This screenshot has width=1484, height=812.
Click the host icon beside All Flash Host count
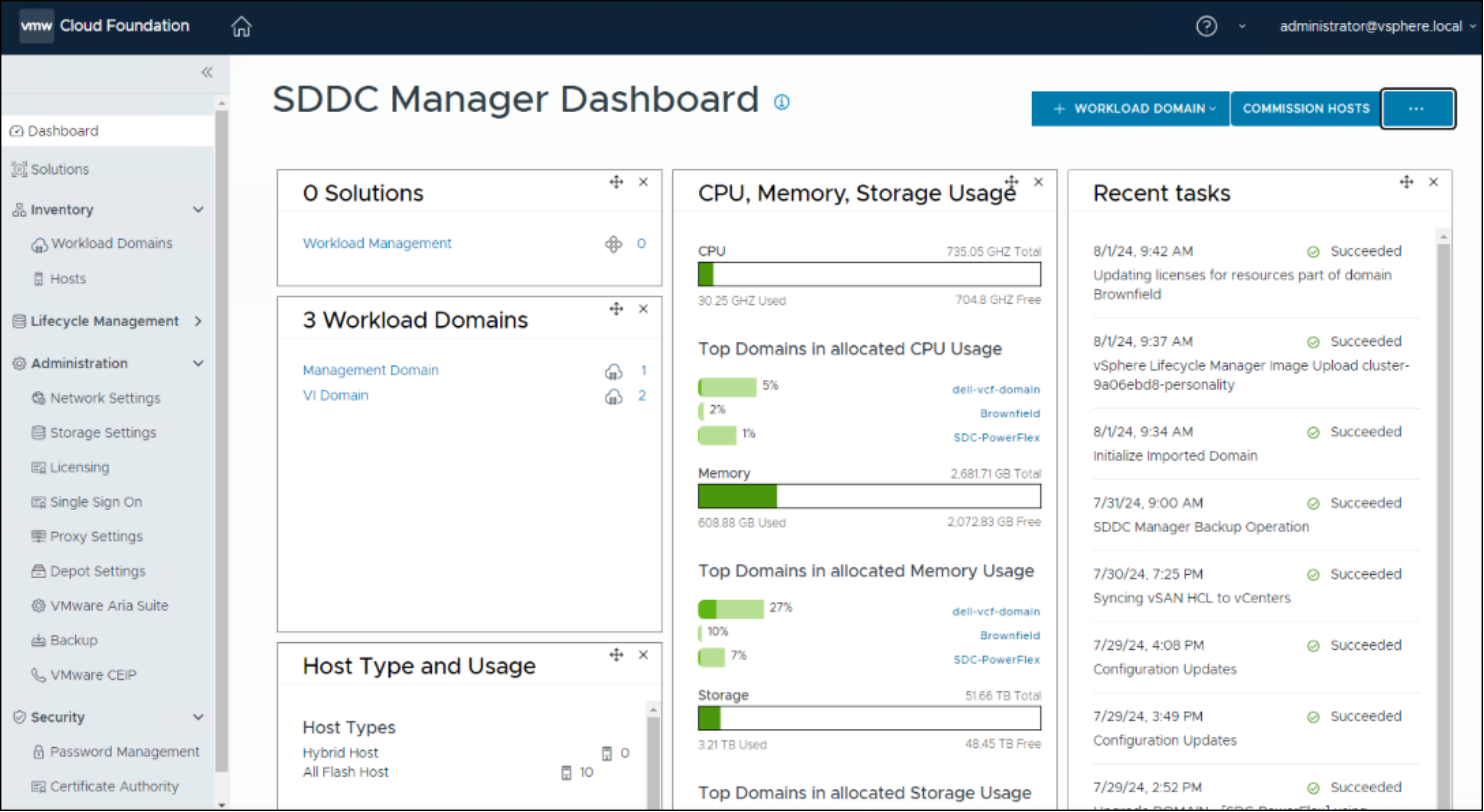566,773
